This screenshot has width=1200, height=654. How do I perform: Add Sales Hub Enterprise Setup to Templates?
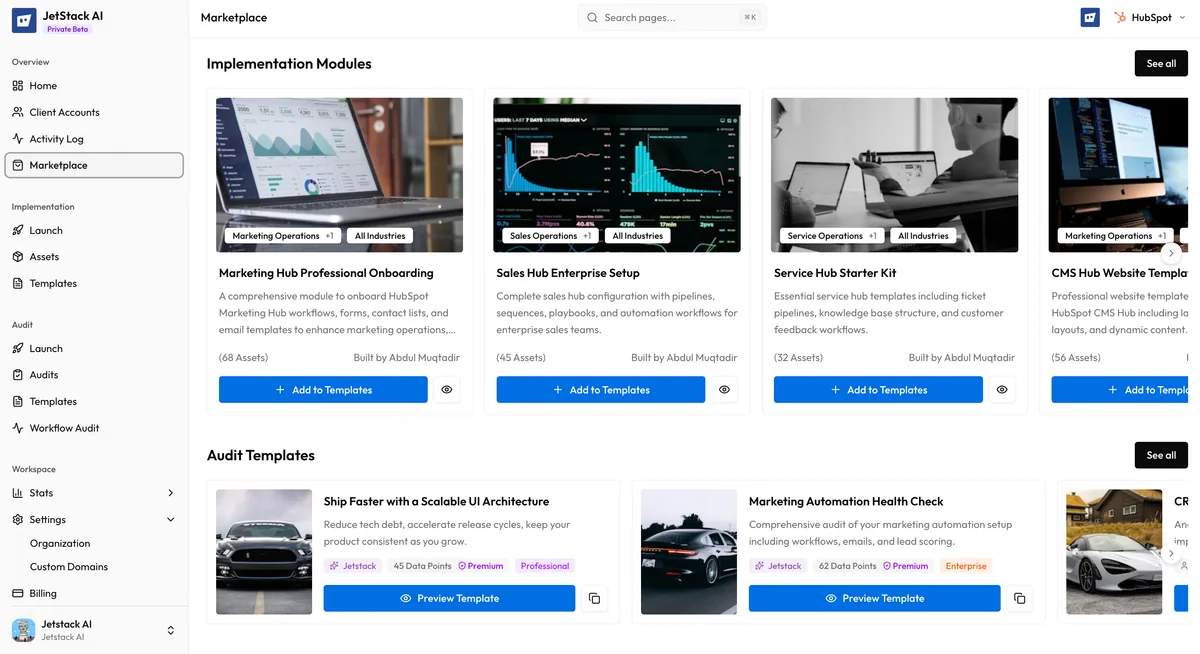[600, 389]
